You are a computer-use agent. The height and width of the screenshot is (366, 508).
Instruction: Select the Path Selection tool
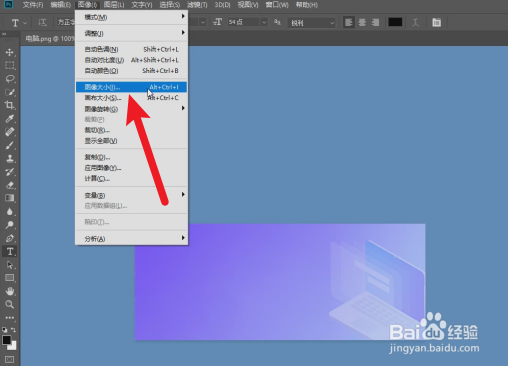point(10,265)
